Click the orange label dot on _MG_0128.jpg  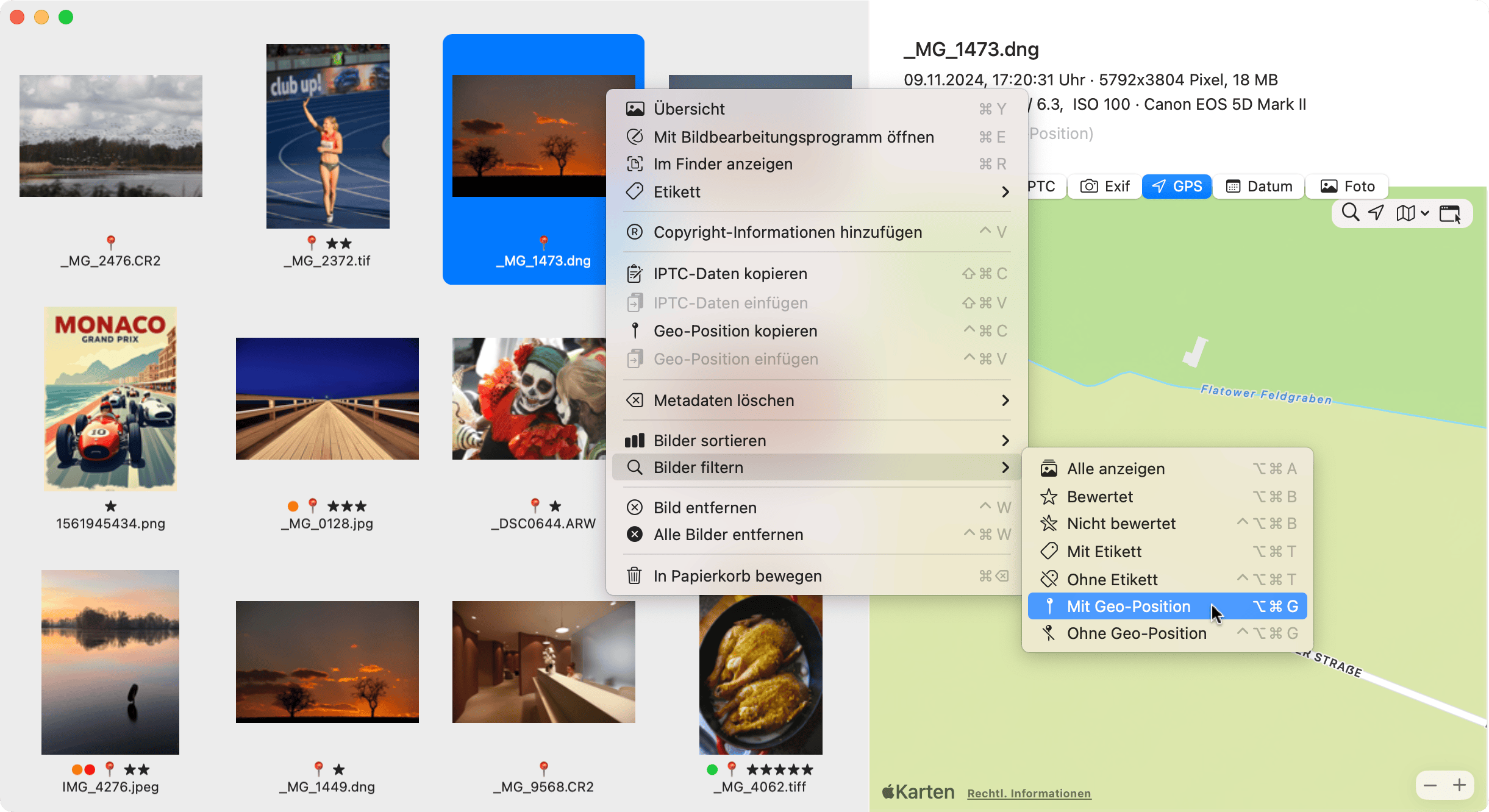pos(293,506)
